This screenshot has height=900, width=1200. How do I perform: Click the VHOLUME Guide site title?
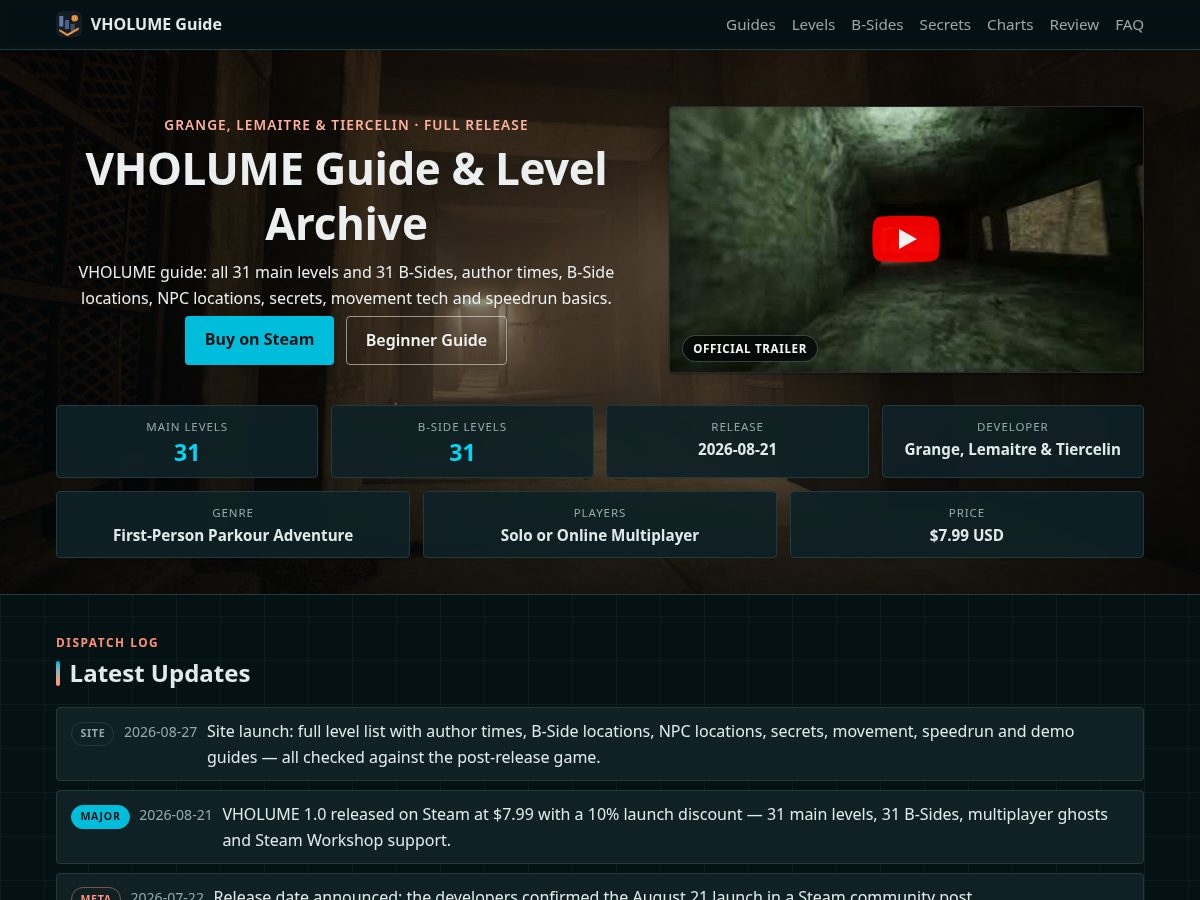click(x=156, y=24)
